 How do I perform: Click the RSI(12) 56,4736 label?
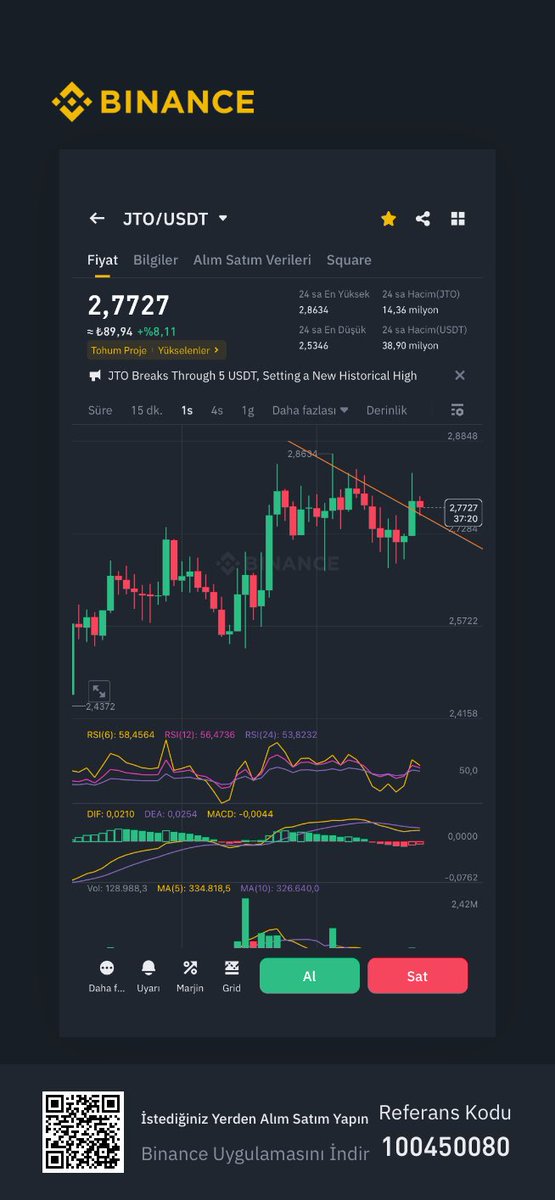click(200, 735)
